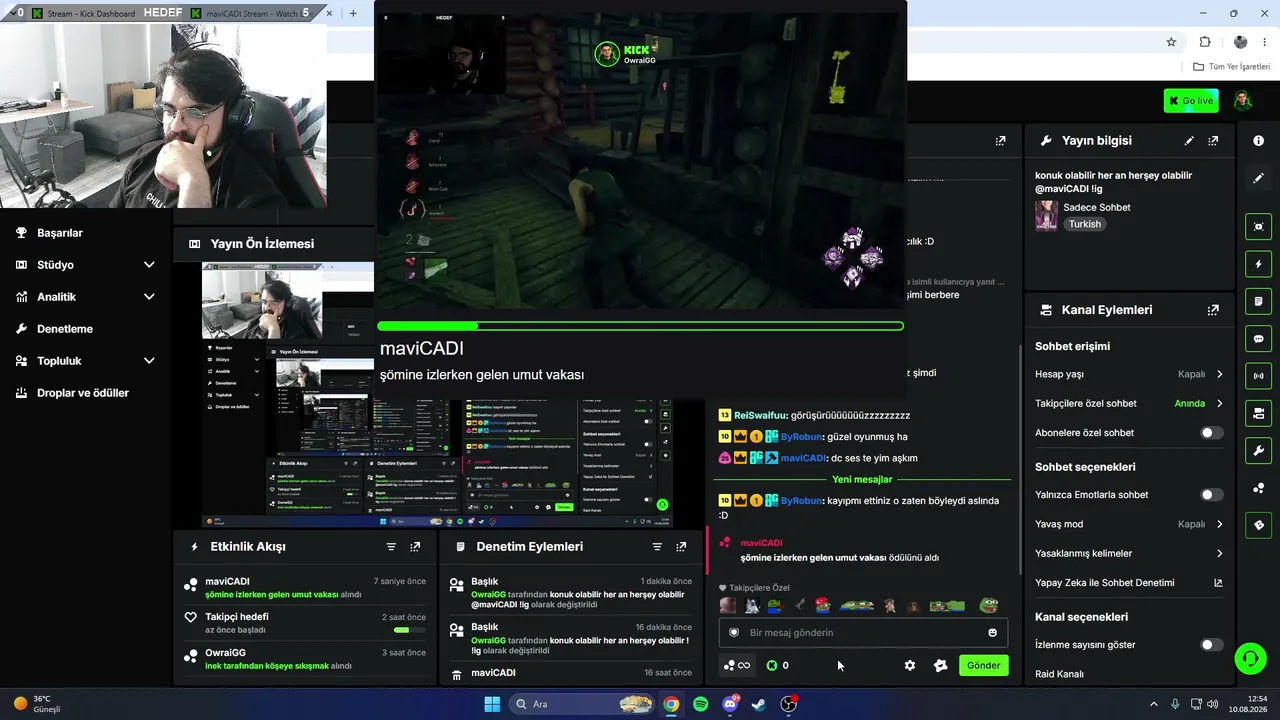Open Yasaklanmış kelimeler settings

point(1129,553)
